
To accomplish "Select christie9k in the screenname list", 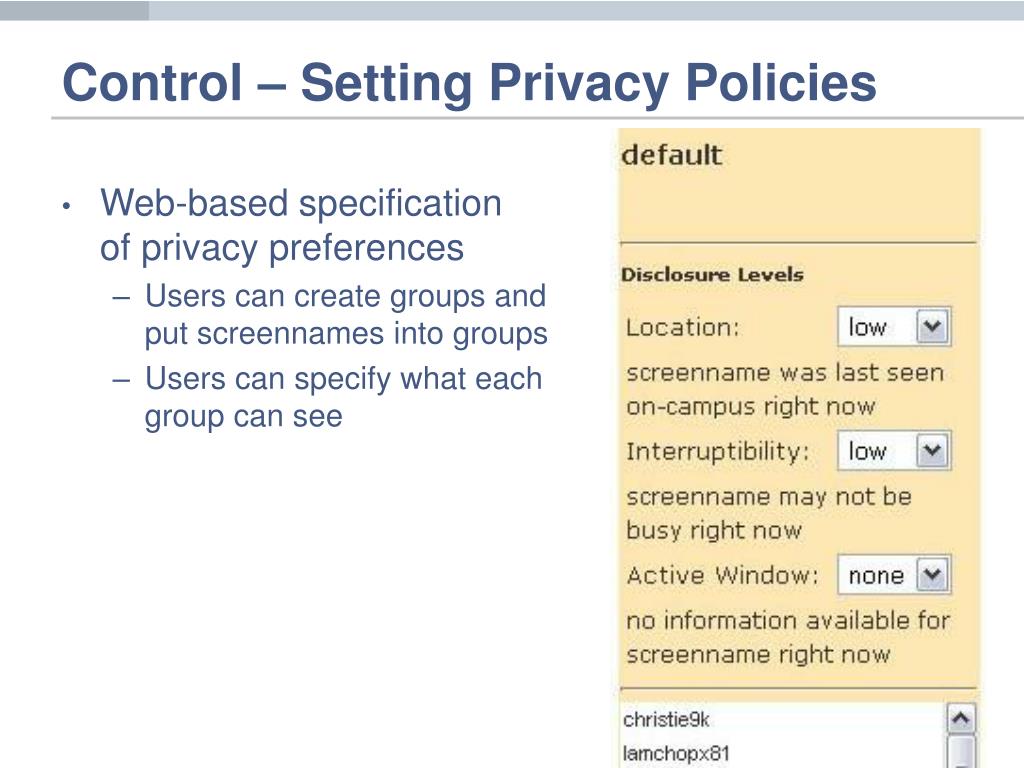I will 666,720.
